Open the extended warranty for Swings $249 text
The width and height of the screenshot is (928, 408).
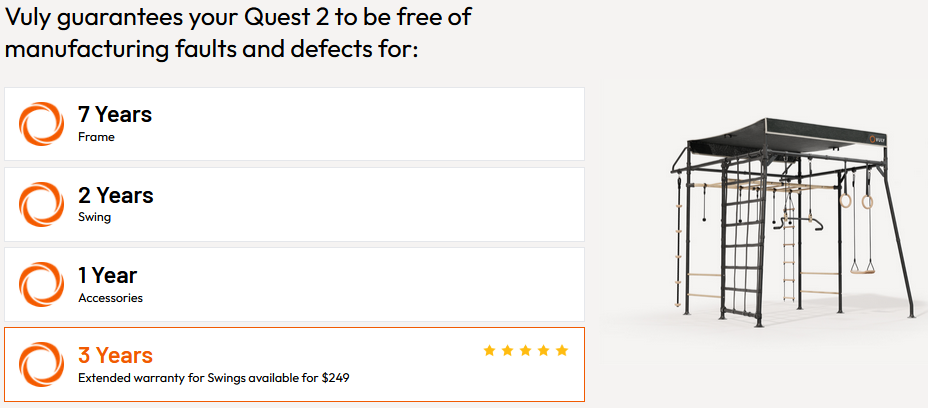[214, 378]
